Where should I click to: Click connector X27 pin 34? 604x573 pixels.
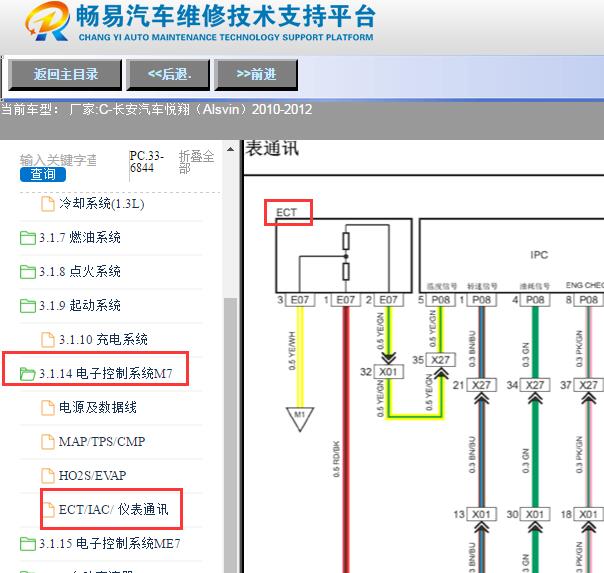[535, 385]
